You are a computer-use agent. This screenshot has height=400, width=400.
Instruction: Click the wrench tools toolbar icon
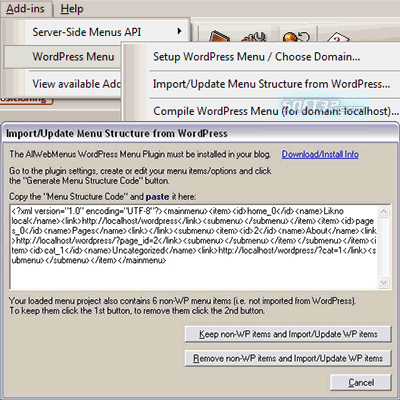[x=254, y=37]
